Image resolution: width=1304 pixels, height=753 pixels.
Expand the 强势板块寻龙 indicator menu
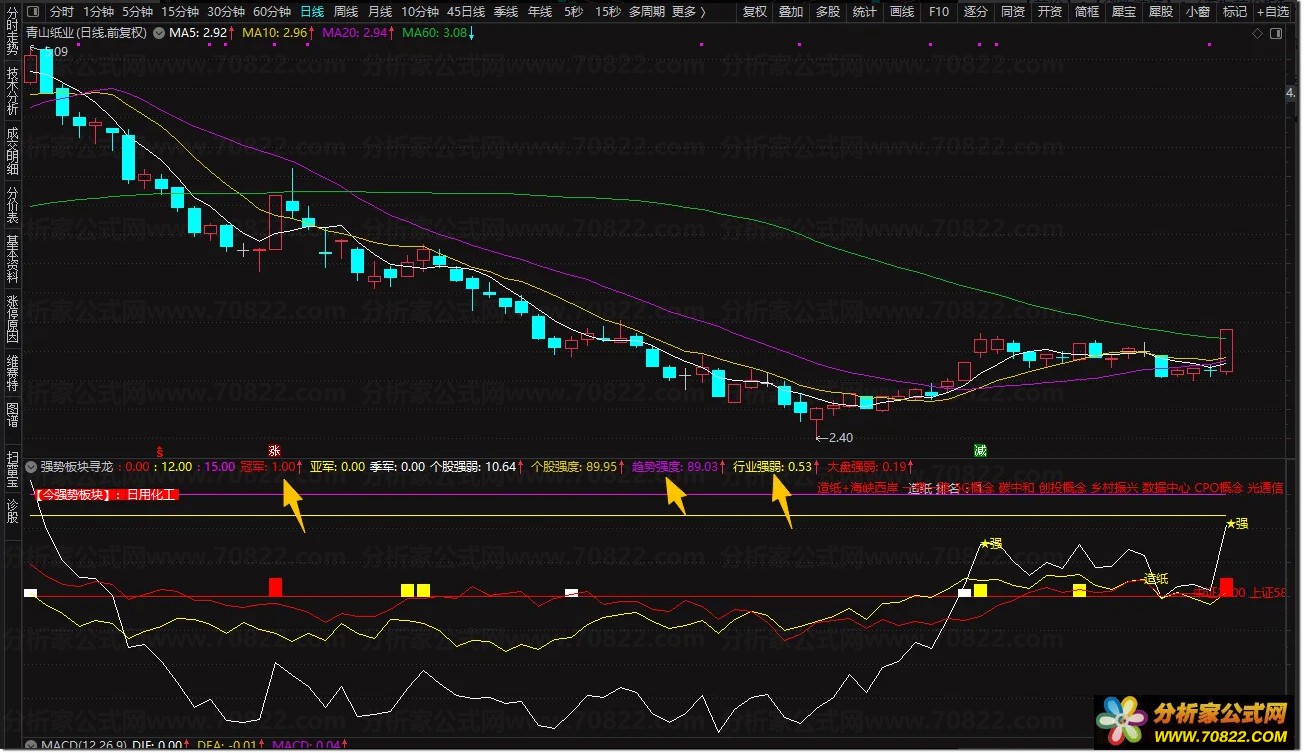pyautogui.click(x=32, y=466)
